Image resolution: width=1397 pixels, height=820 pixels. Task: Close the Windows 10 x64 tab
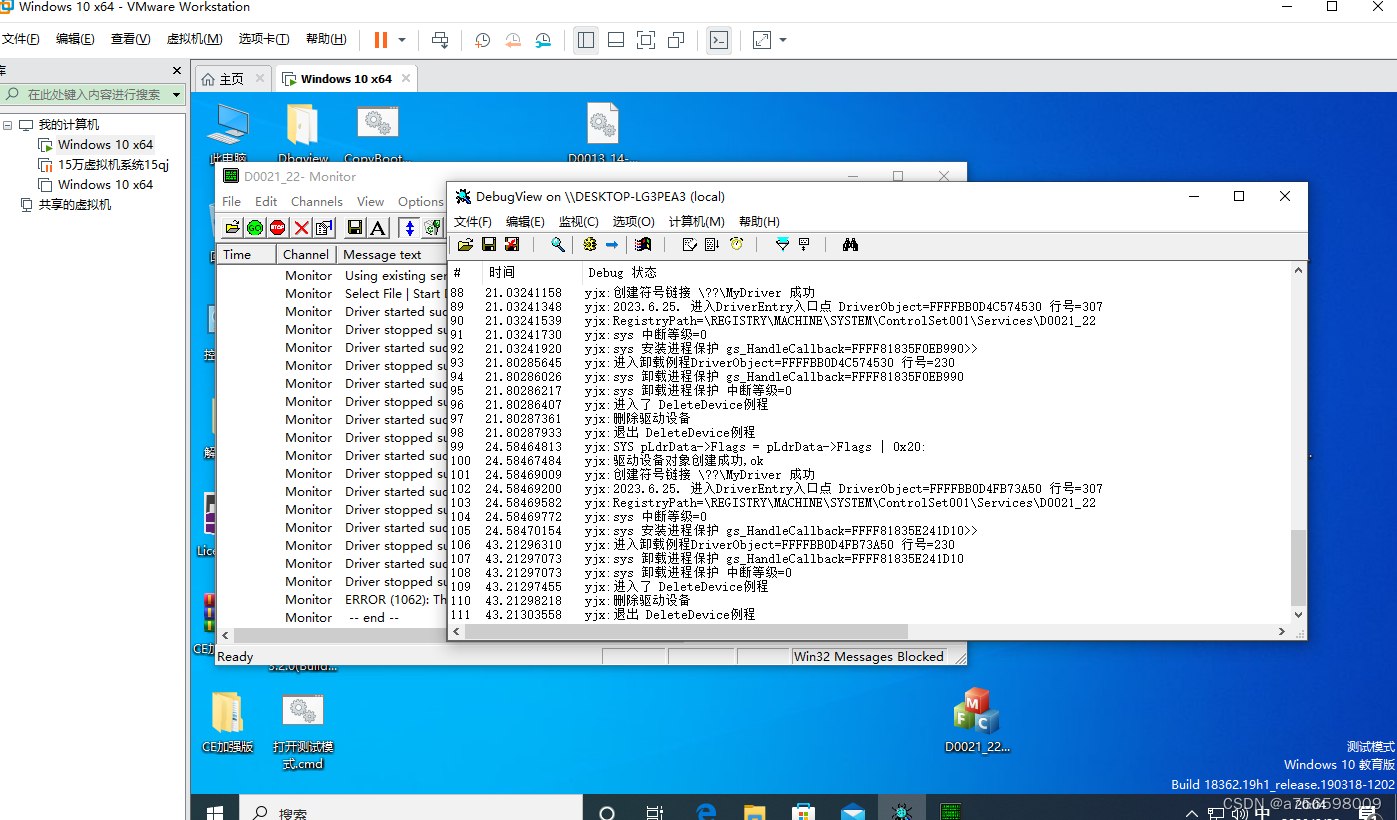(405, 78)
